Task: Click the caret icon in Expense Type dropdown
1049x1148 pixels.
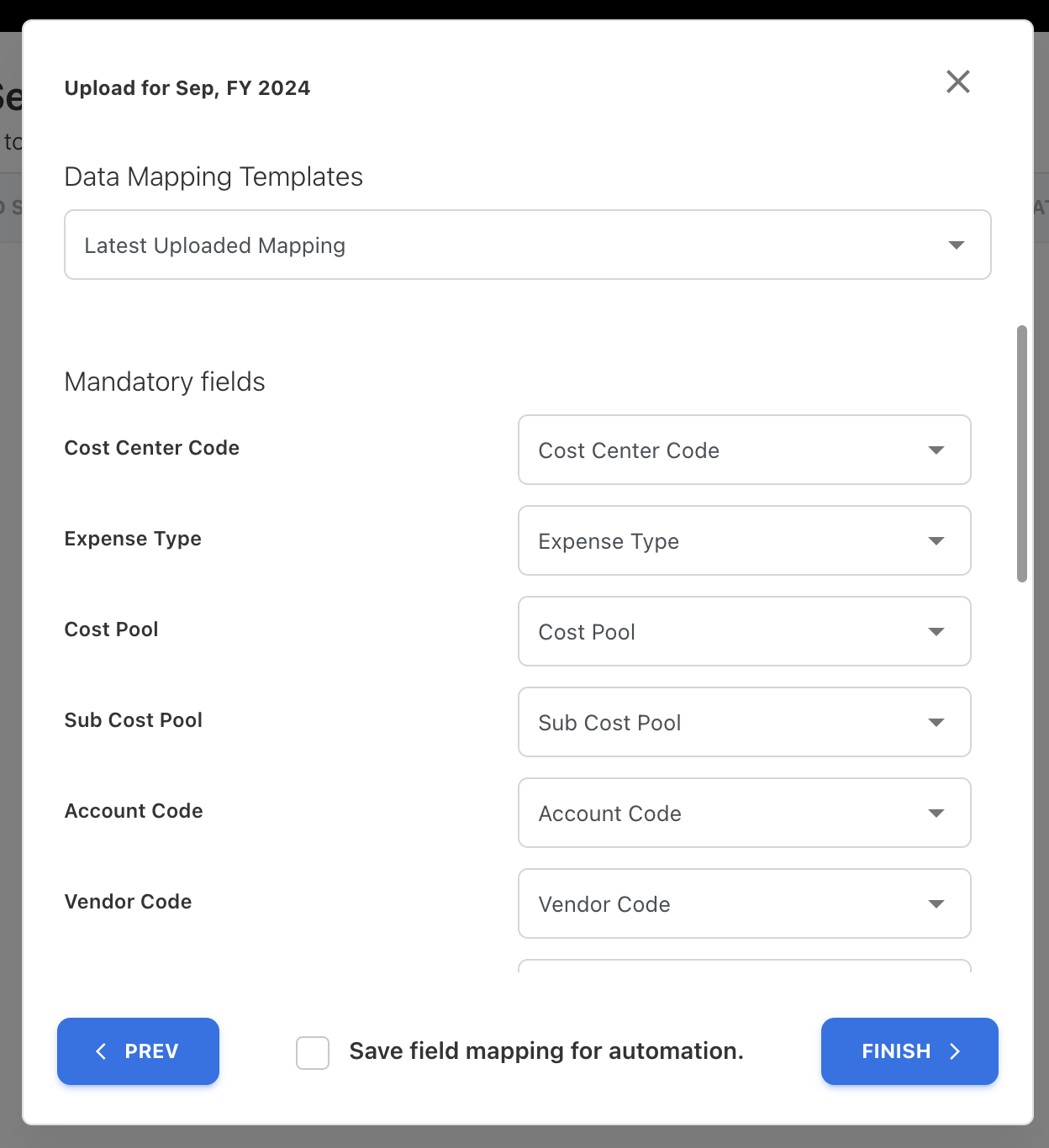Action: [936, 541]
